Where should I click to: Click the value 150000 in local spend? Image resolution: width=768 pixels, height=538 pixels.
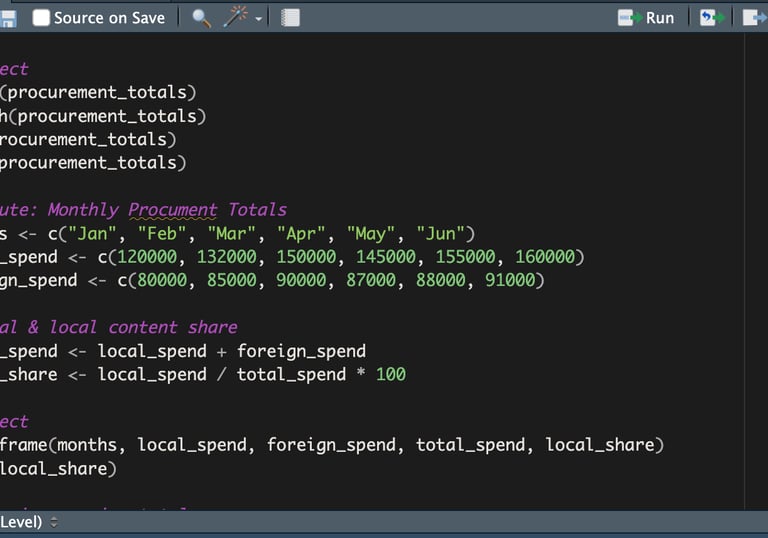tap(306, 257)
